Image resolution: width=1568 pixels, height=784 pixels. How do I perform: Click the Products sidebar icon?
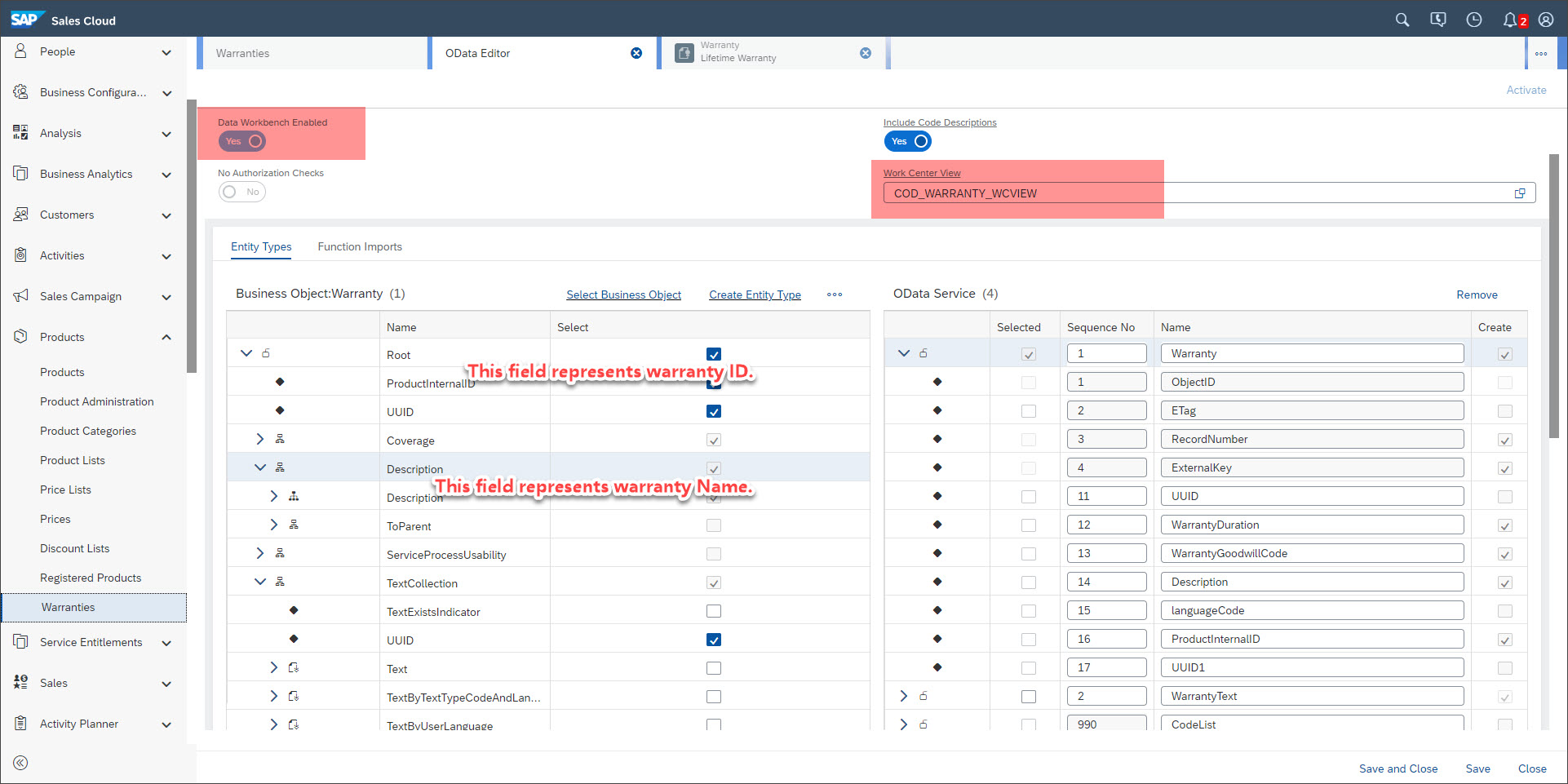pos(20,337)
